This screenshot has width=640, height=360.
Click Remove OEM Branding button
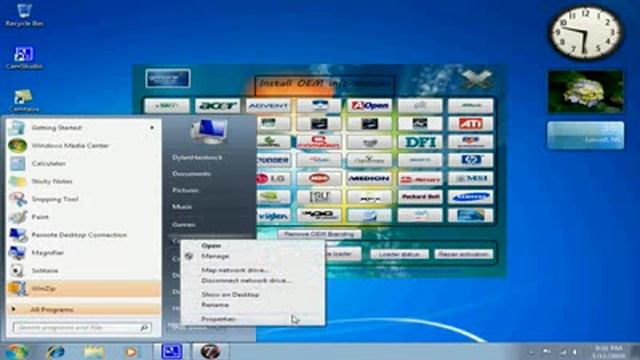tap(319, 234)
